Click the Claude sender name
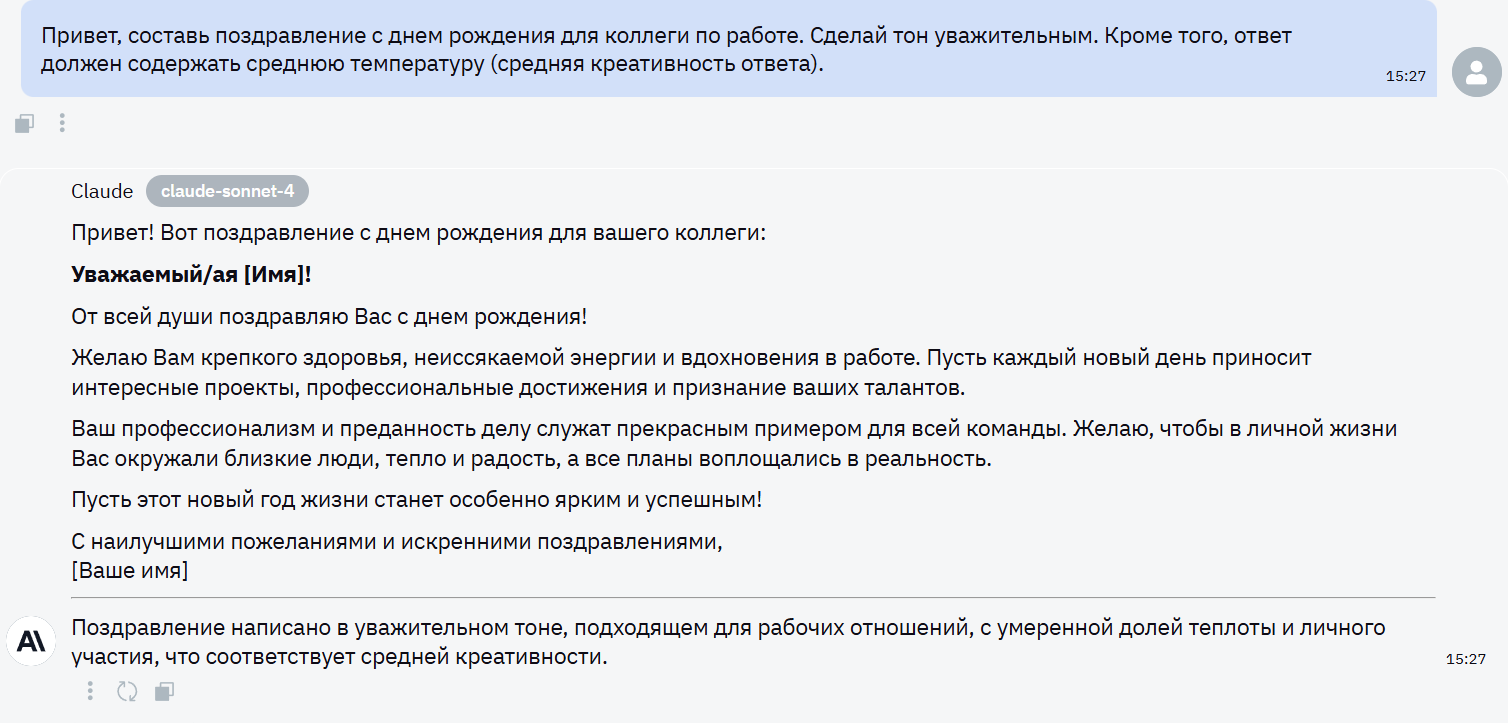Image resolution: width=1508 pixels, height=723 pixels. pos(102,191)
